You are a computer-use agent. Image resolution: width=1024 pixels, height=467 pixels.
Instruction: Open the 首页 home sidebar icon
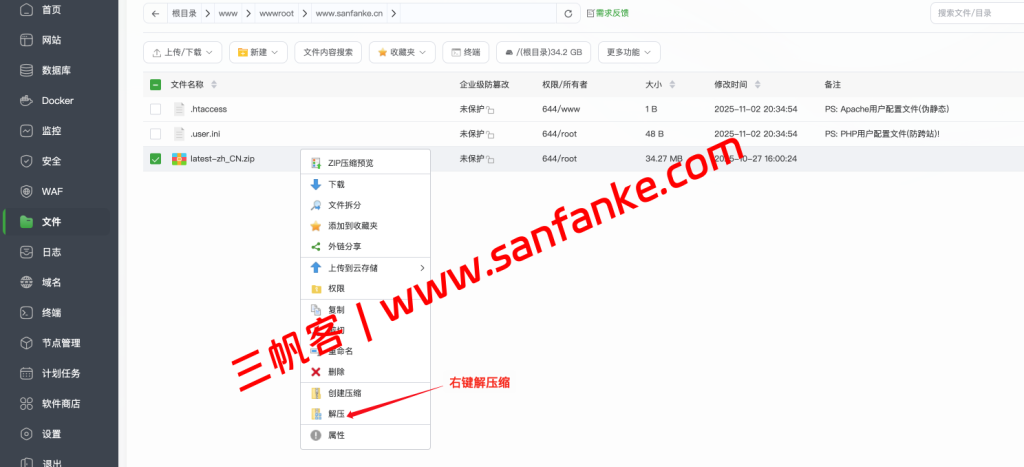point(26,10)
